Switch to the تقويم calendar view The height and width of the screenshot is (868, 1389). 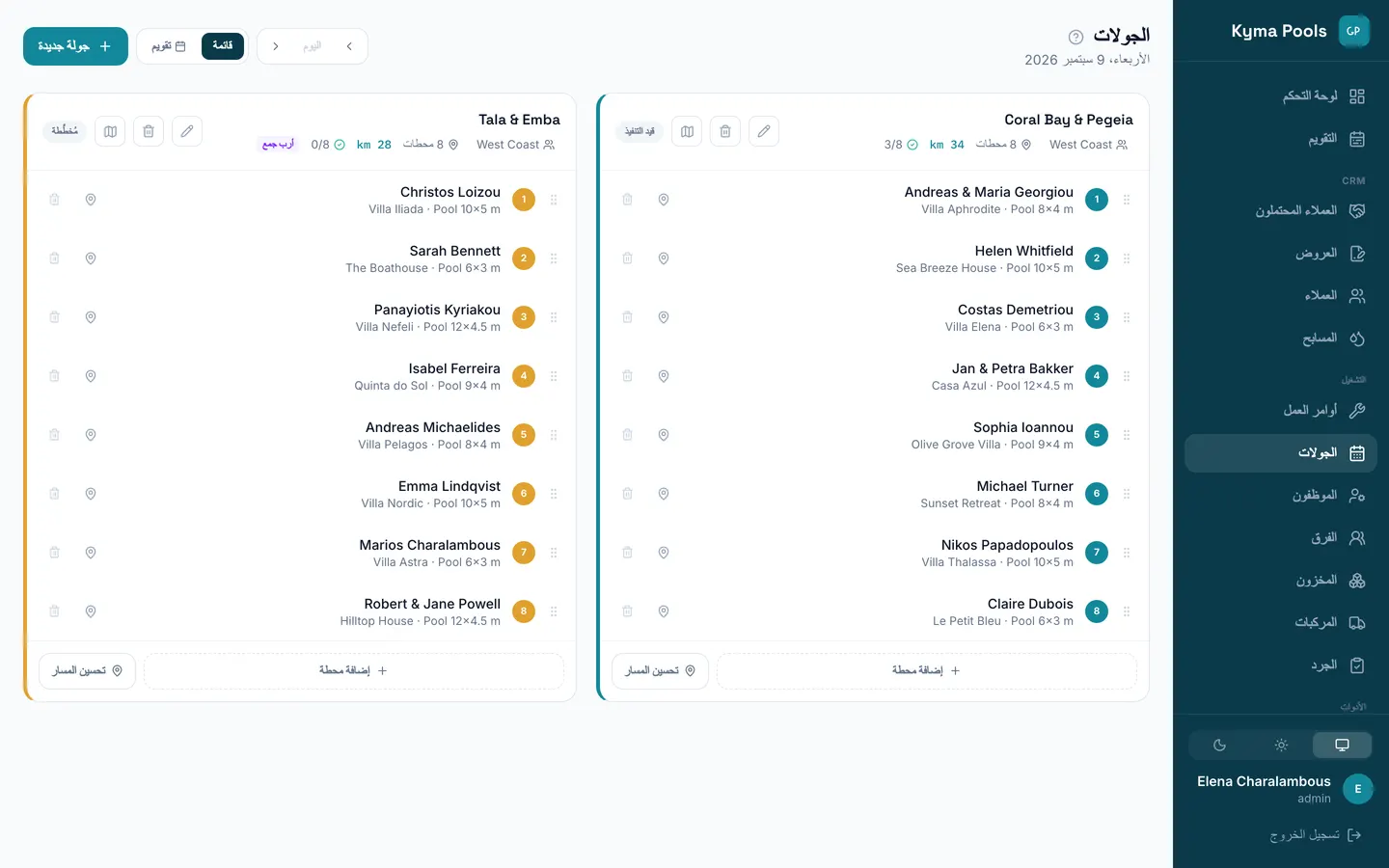[169, 45]
